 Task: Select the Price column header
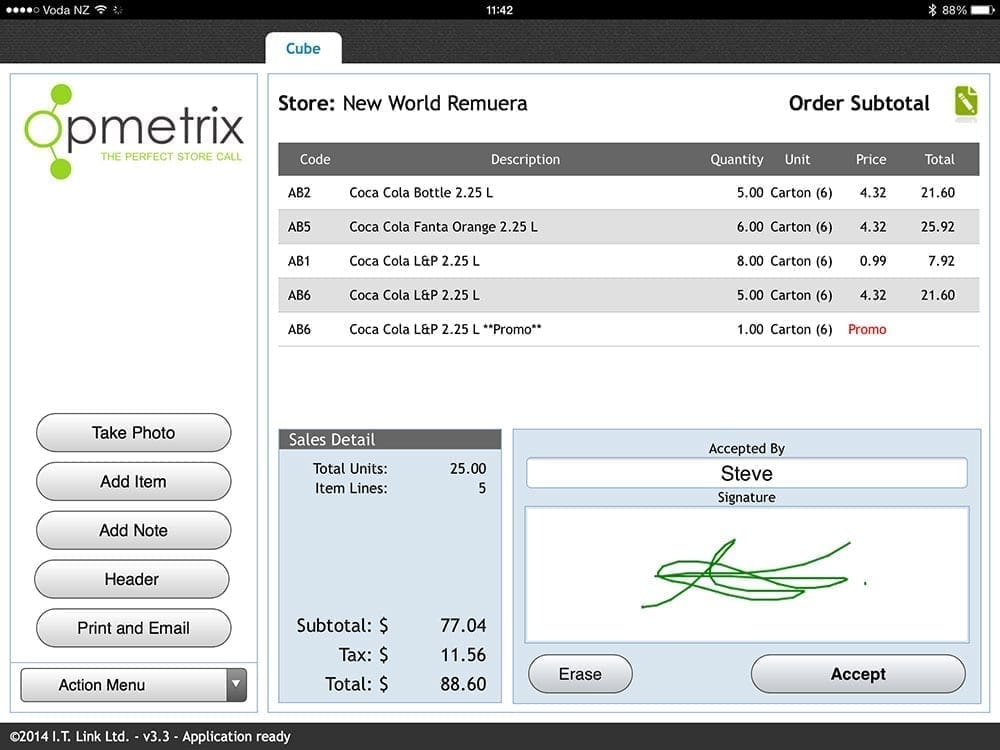click(x=871, y=159)
